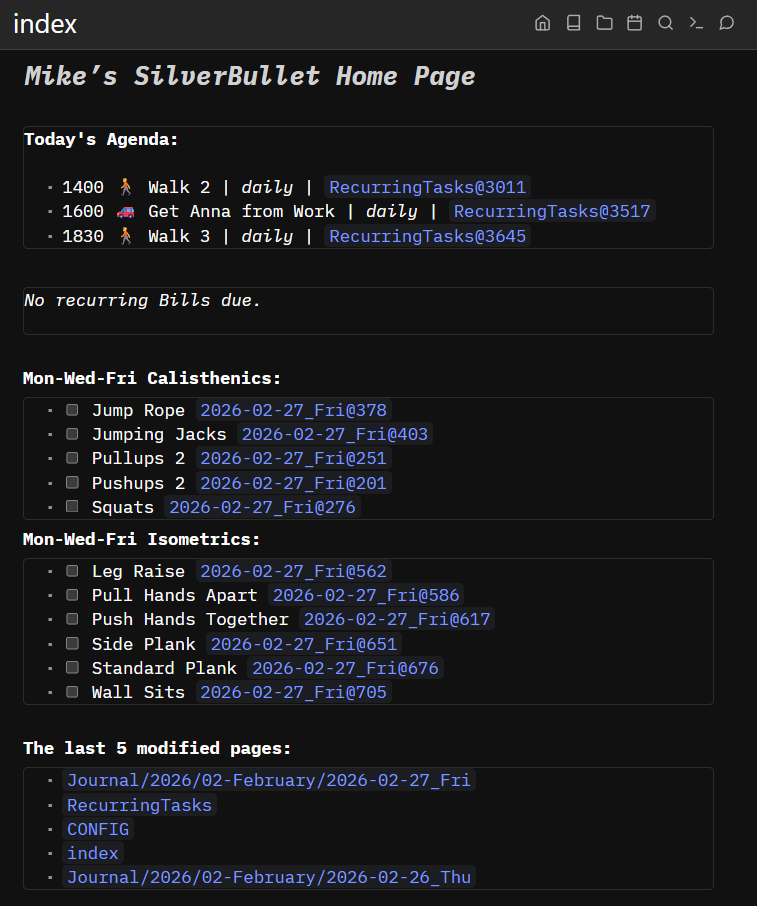Click the calendar icon in top toolbar
Image resolution: width=757 pixels, height=906 pixels.
click(x=634, y=23)
